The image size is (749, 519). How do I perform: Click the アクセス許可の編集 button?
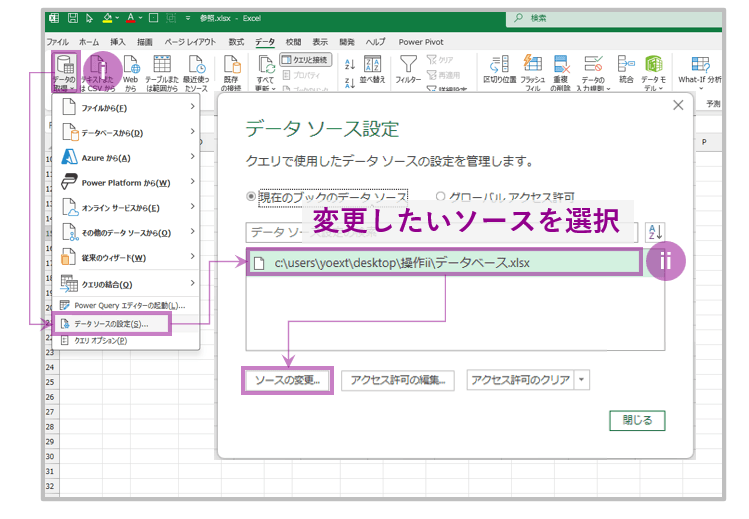(x=397, y=380)
